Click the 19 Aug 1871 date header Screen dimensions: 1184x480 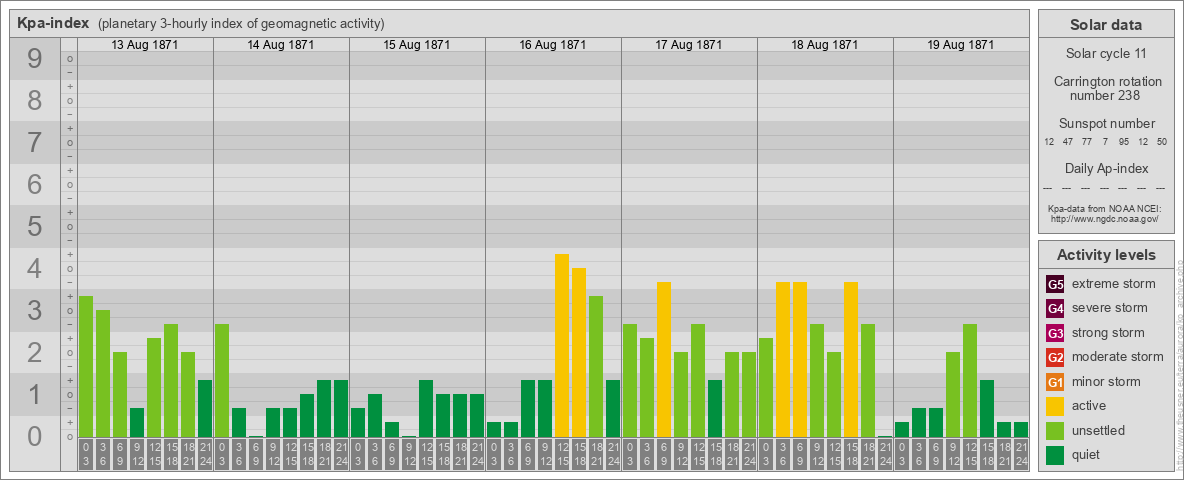tap(960, 45)
